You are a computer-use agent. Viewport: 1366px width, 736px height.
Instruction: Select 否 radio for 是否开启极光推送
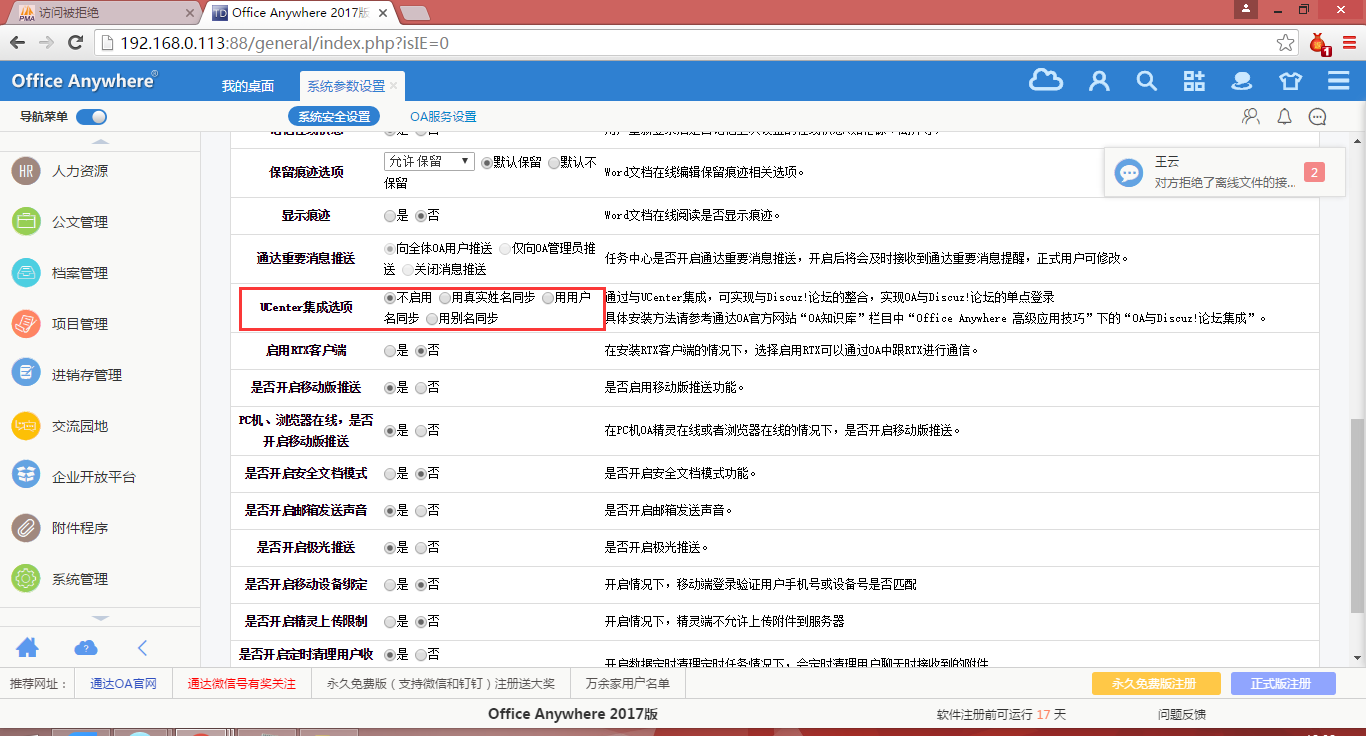tap(421, 548)
